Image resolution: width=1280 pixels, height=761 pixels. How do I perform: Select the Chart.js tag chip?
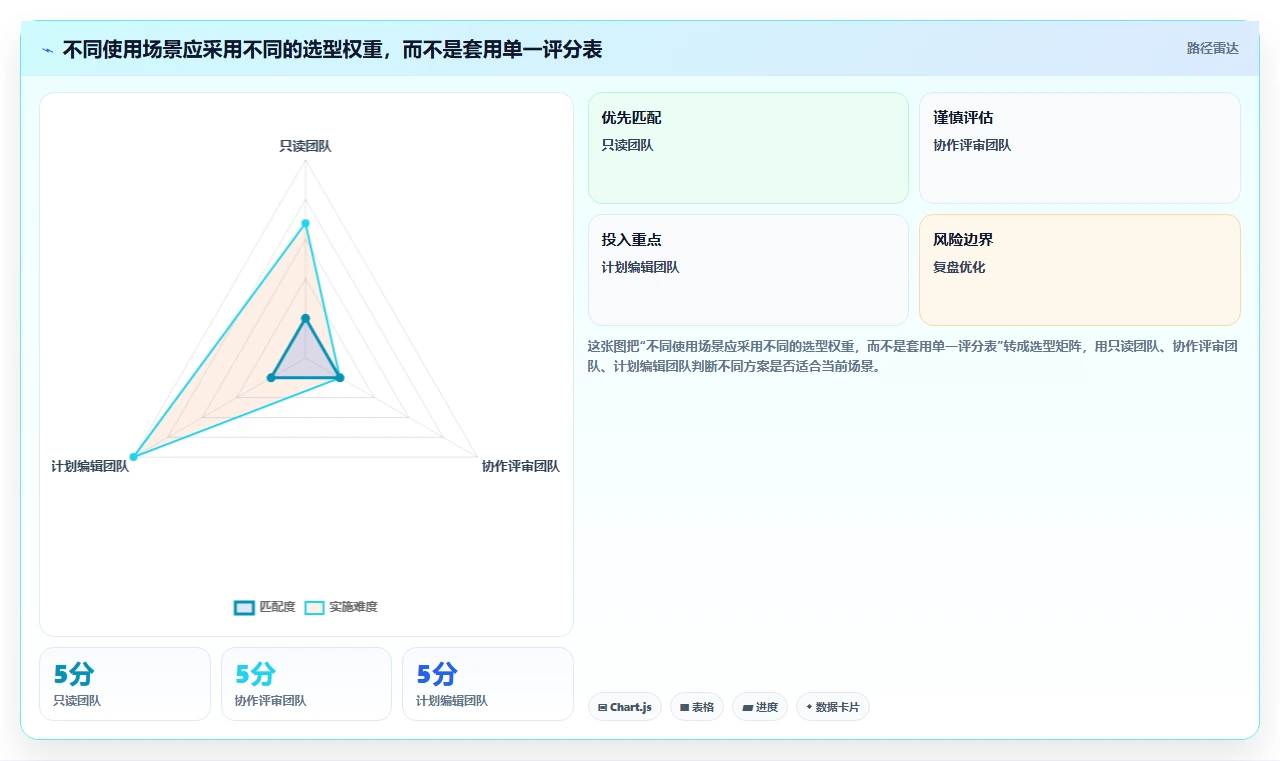tap(625, 707)
